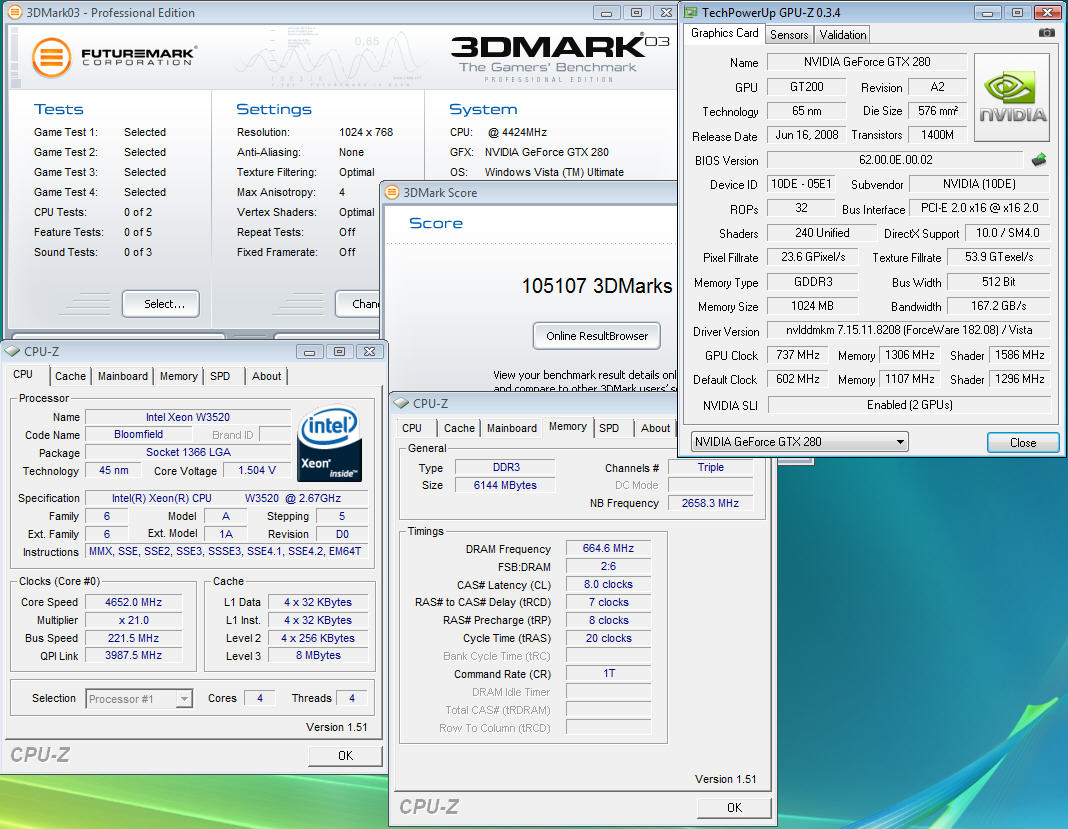Viewport: 1068px width, 829px height.
Task: Click the GPU-Z title bar icon
Action: [691, 12]
